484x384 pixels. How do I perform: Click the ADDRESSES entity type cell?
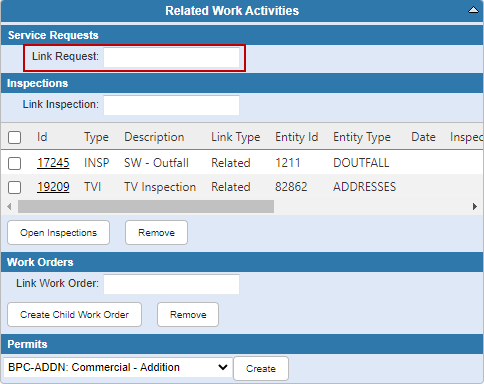click(x=365, y=187)
